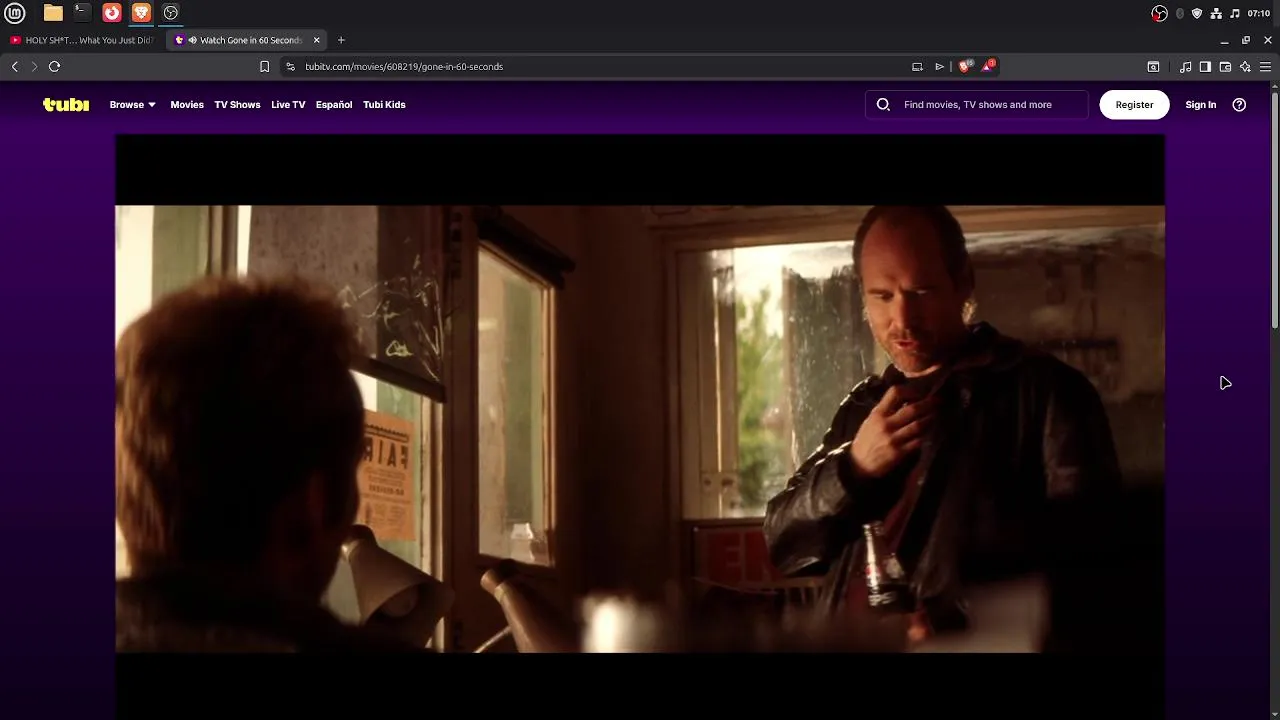Open Brave Shields lion icon
Image resolution: width=1280 pixels, height=720 pixels.
tap(965, 66)
